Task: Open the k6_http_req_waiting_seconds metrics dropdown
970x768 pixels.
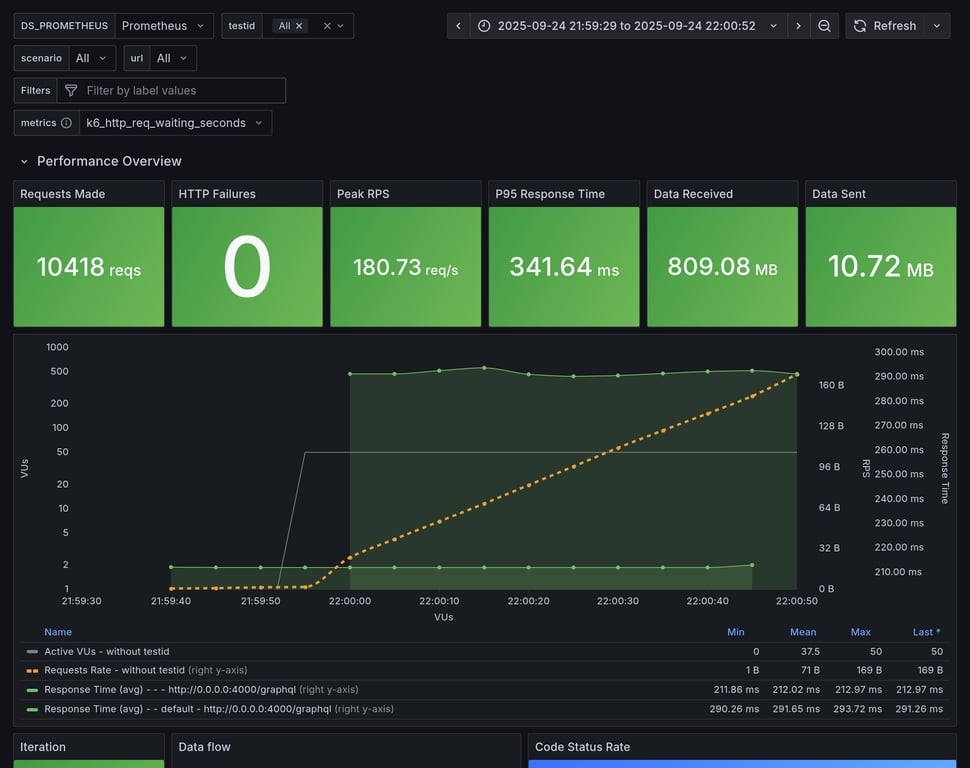Action: (x=175, y=123)
